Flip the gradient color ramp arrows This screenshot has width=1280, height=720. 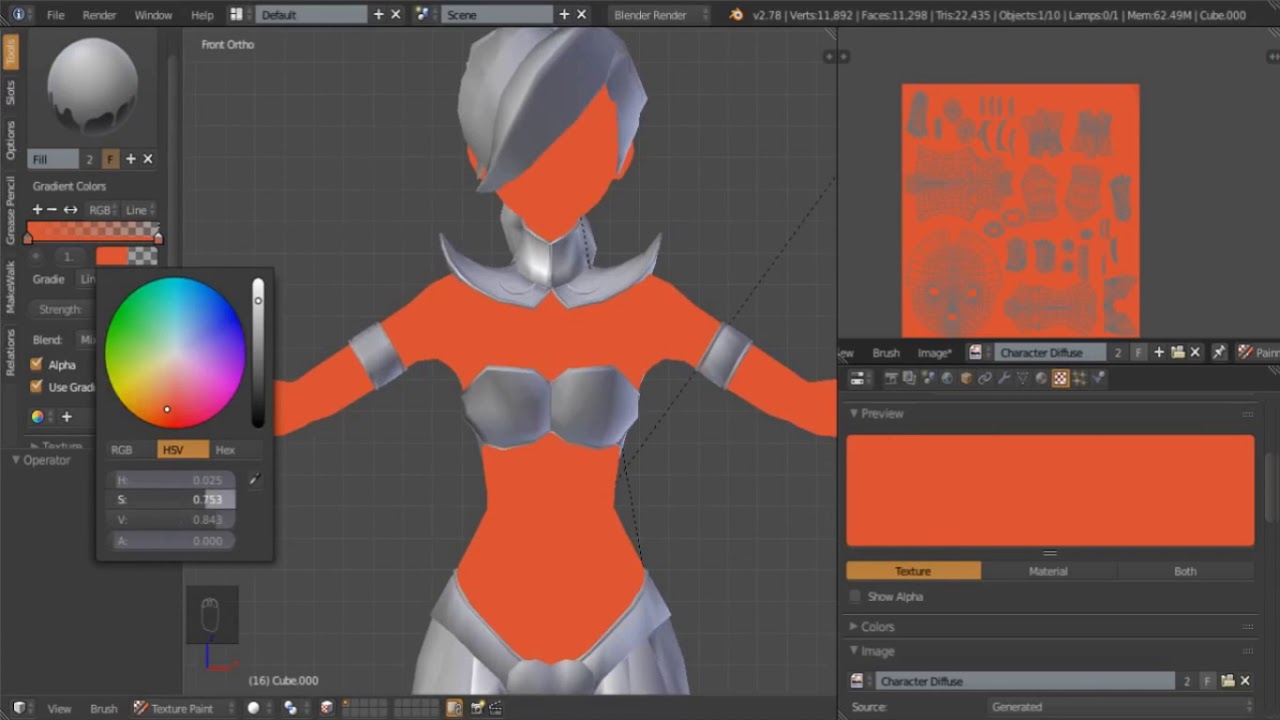click(x=70, y=210)
